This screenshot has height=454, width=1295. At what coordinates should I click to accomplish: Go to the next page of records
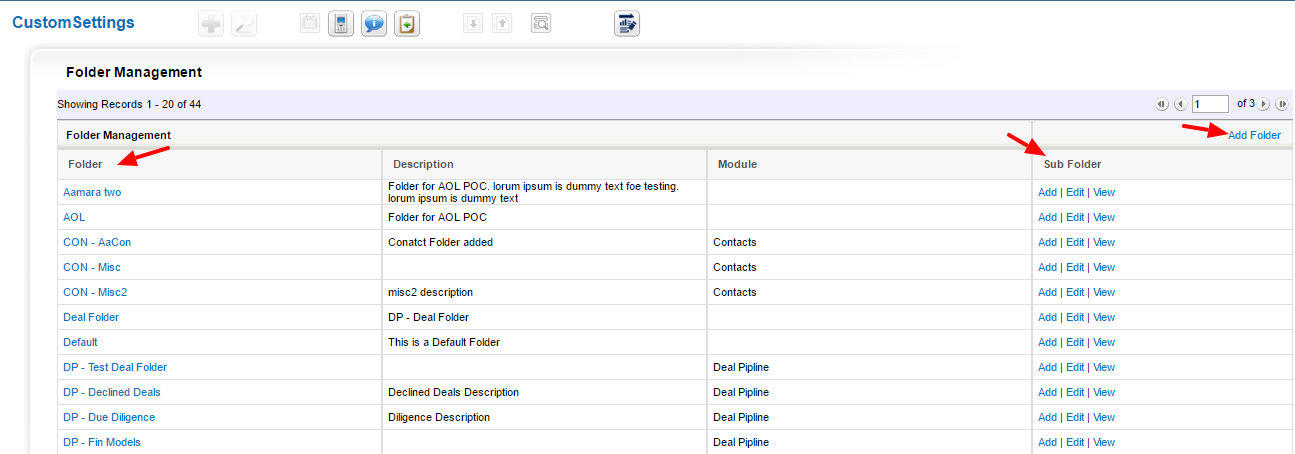pyautogui.click(x=1264, y=104)
